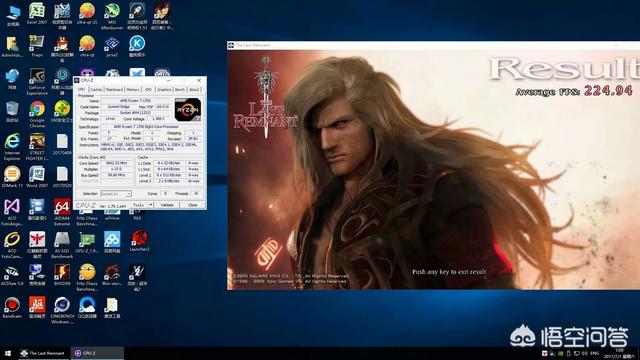Switch to the CPU tab in CPU-Z
Viewport: 640px width, 360px height.
coord(82,89)
